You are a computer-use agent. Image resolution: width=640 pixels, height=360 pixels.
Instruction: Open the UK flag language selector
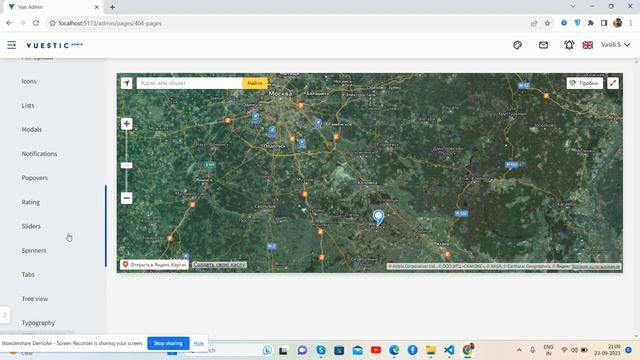click(587, 45)
